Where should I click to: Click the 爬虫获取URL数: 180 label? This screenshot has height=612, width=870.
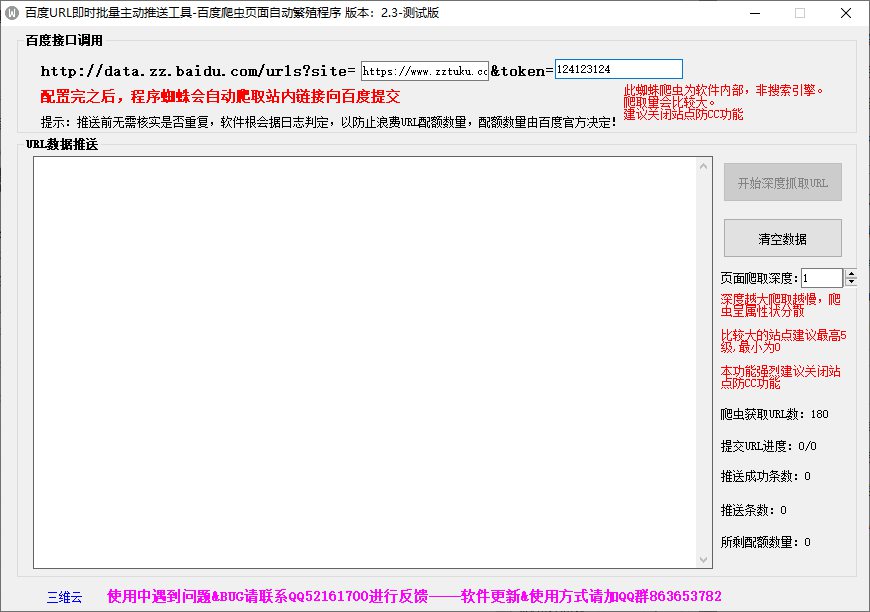(x=775, y=414)
